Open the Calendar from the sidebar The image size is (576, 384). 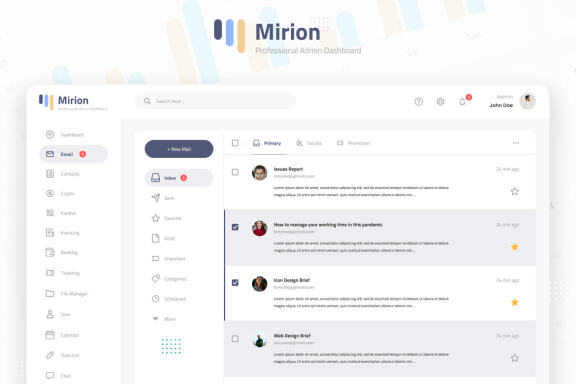(62, 335)
